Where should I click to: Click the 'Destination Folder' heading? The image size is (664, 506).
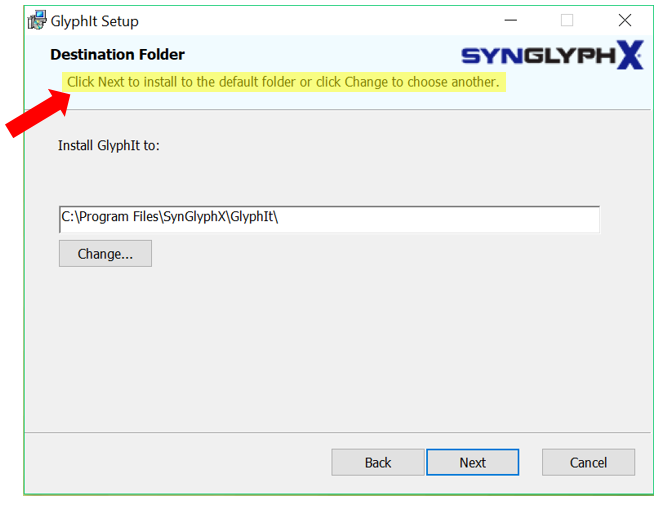tap(117, 55)
